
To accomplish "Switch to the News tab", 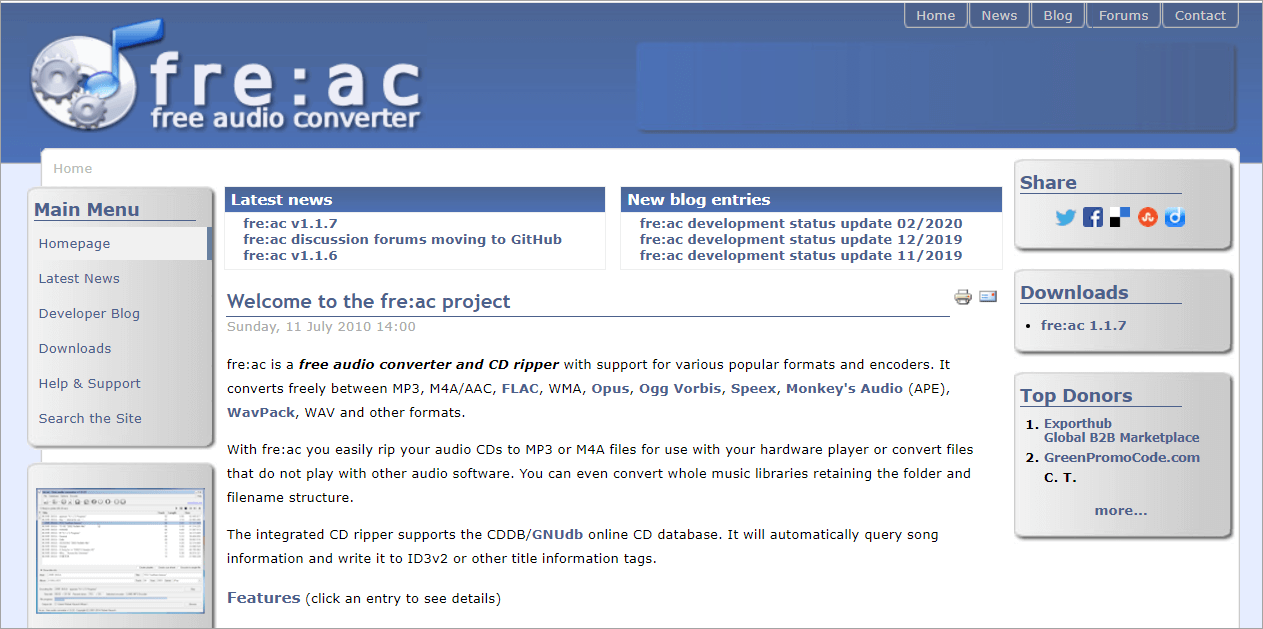I will (x=999, y=15).
